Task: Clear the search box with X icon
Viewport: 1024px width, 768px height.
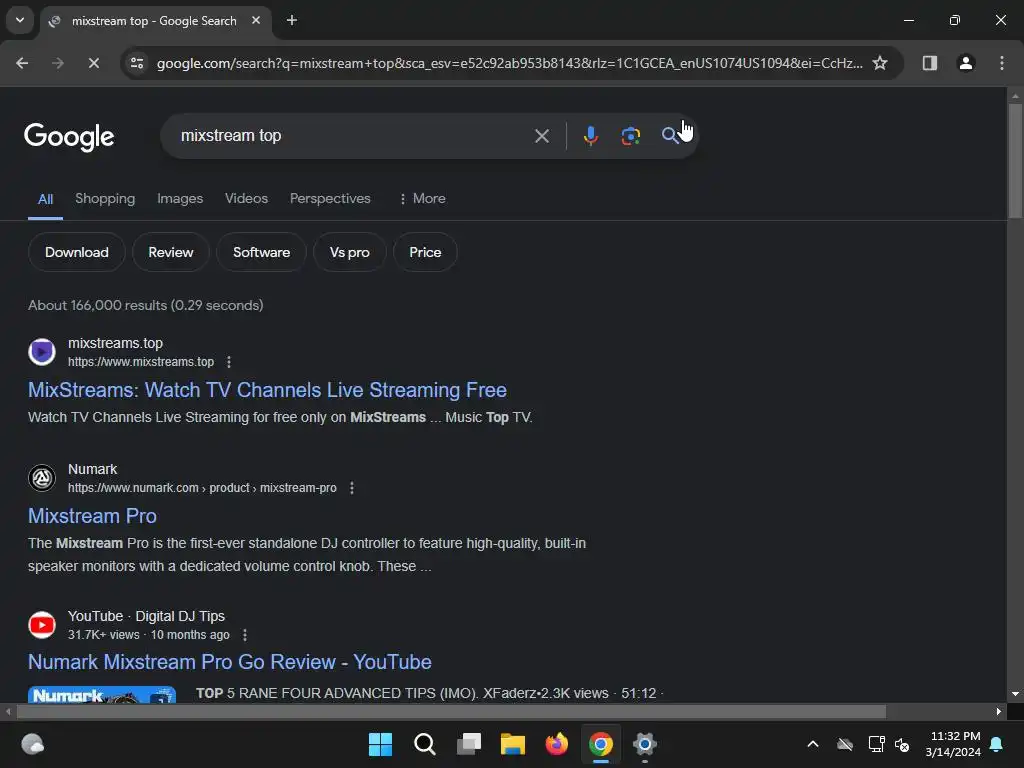Action: [x=541, y=136]
